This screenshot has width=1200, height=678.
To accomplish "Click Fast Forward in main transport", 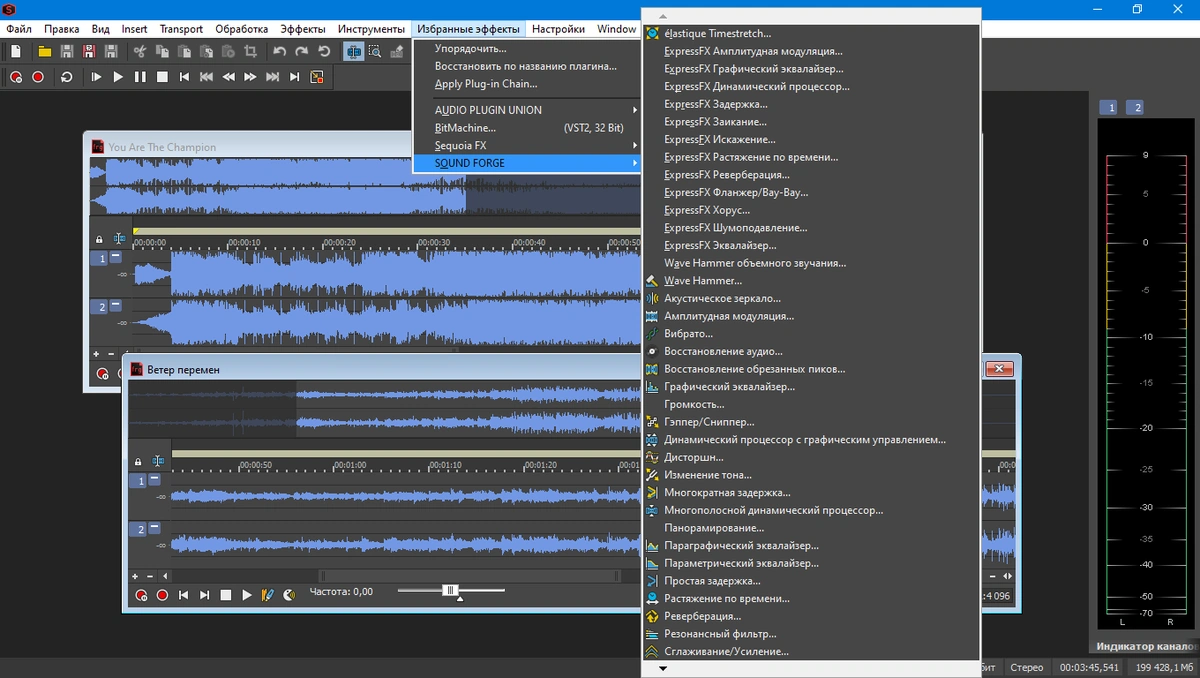I will 250,77.
